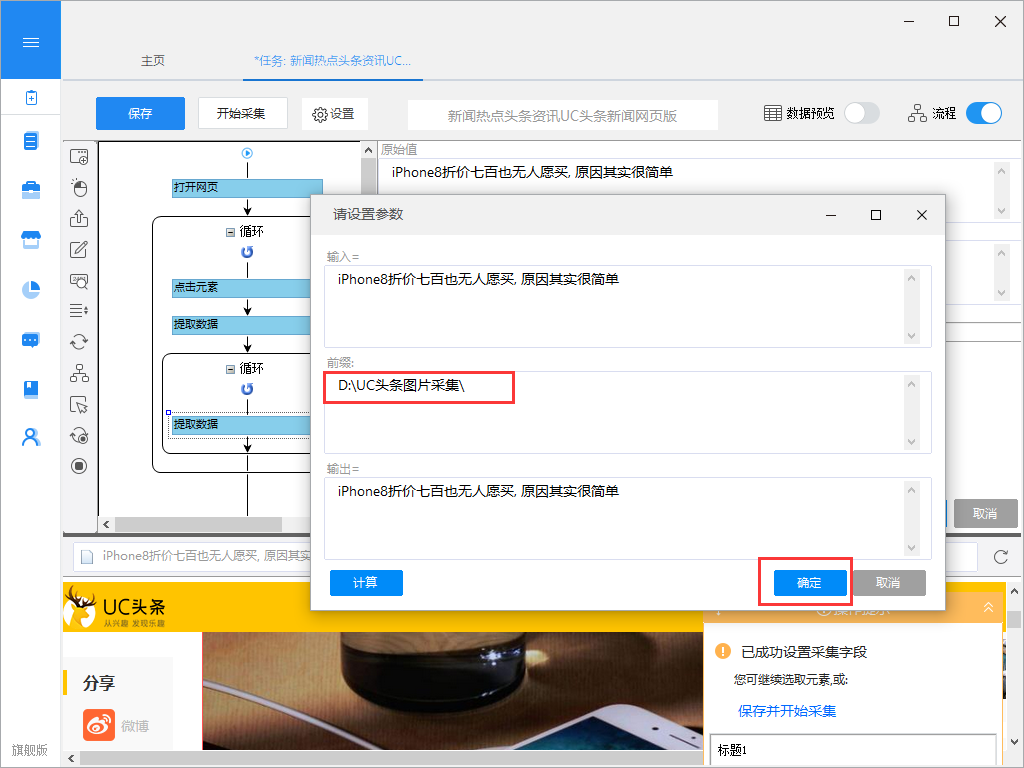Select the stop square tool in workflow toolbar
The height and width of the screenshot is (768, 1024).
tap(79, 466)
